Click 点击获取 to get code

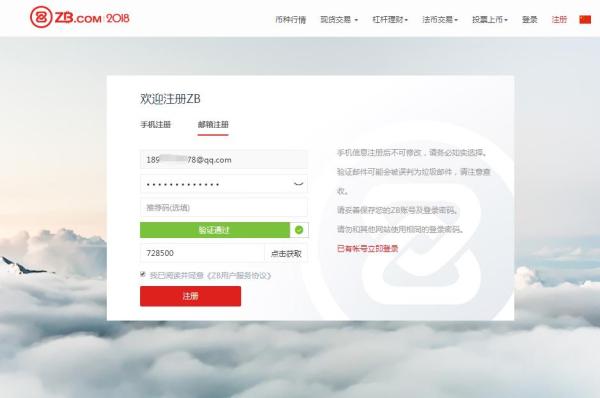click(x=286, y=253)
